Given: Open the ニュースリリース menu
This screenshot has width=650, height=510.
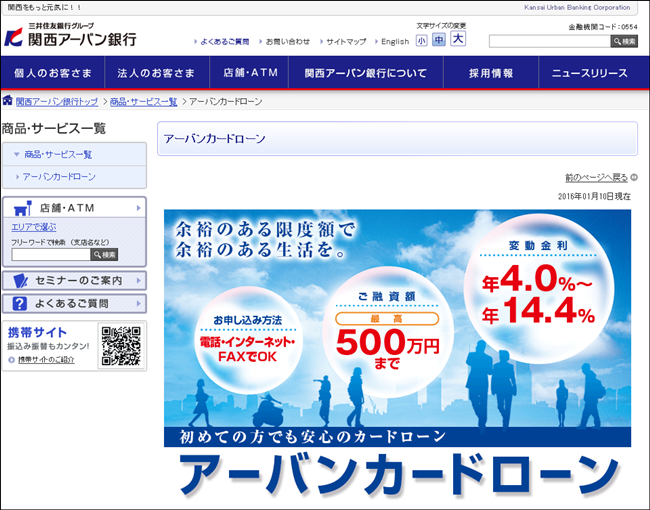Looking at the screenshot, I should (x=594, y=73).
